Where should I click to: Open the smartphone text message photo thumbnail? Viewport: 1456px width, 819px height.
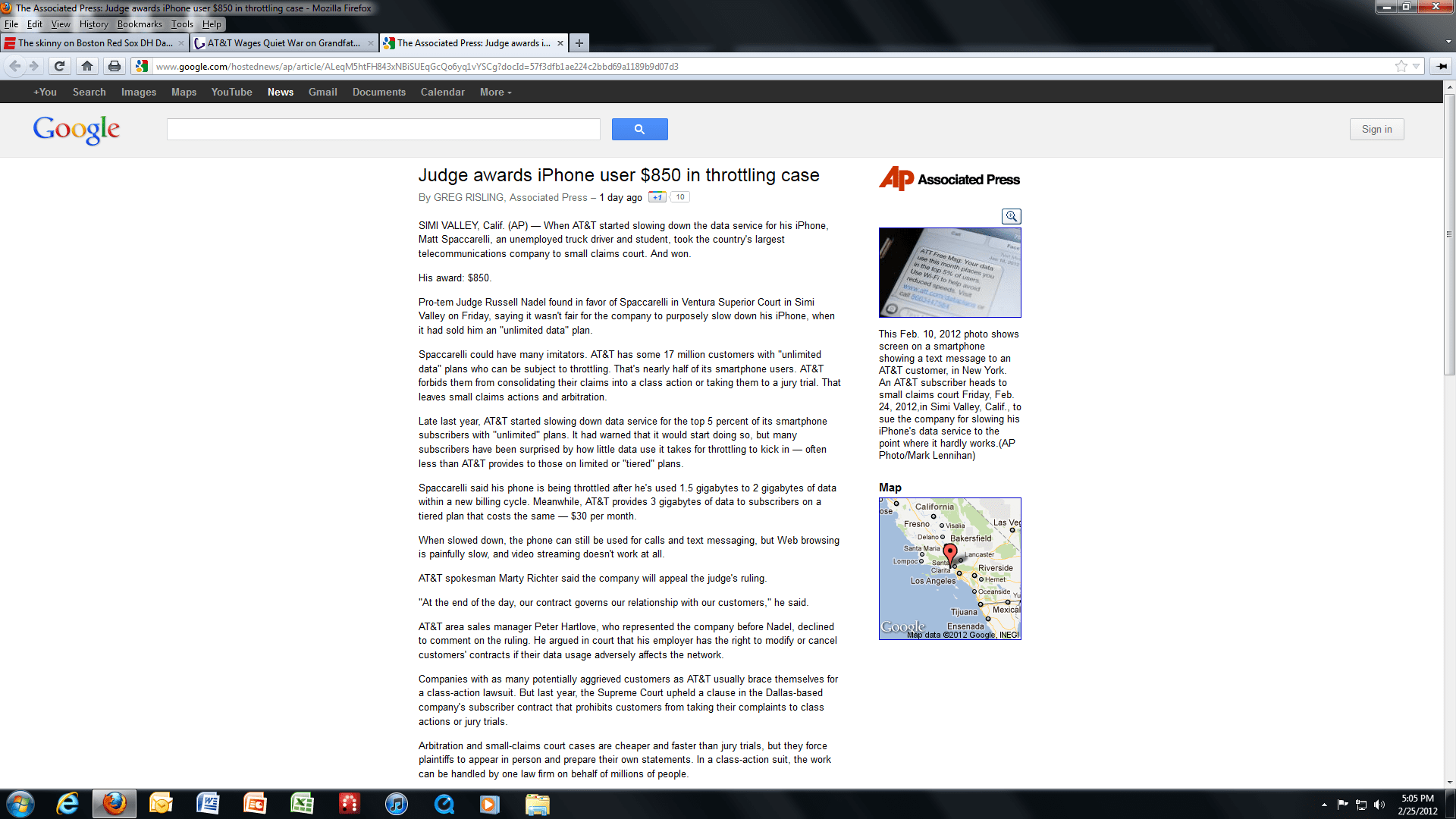pos(950,272)
